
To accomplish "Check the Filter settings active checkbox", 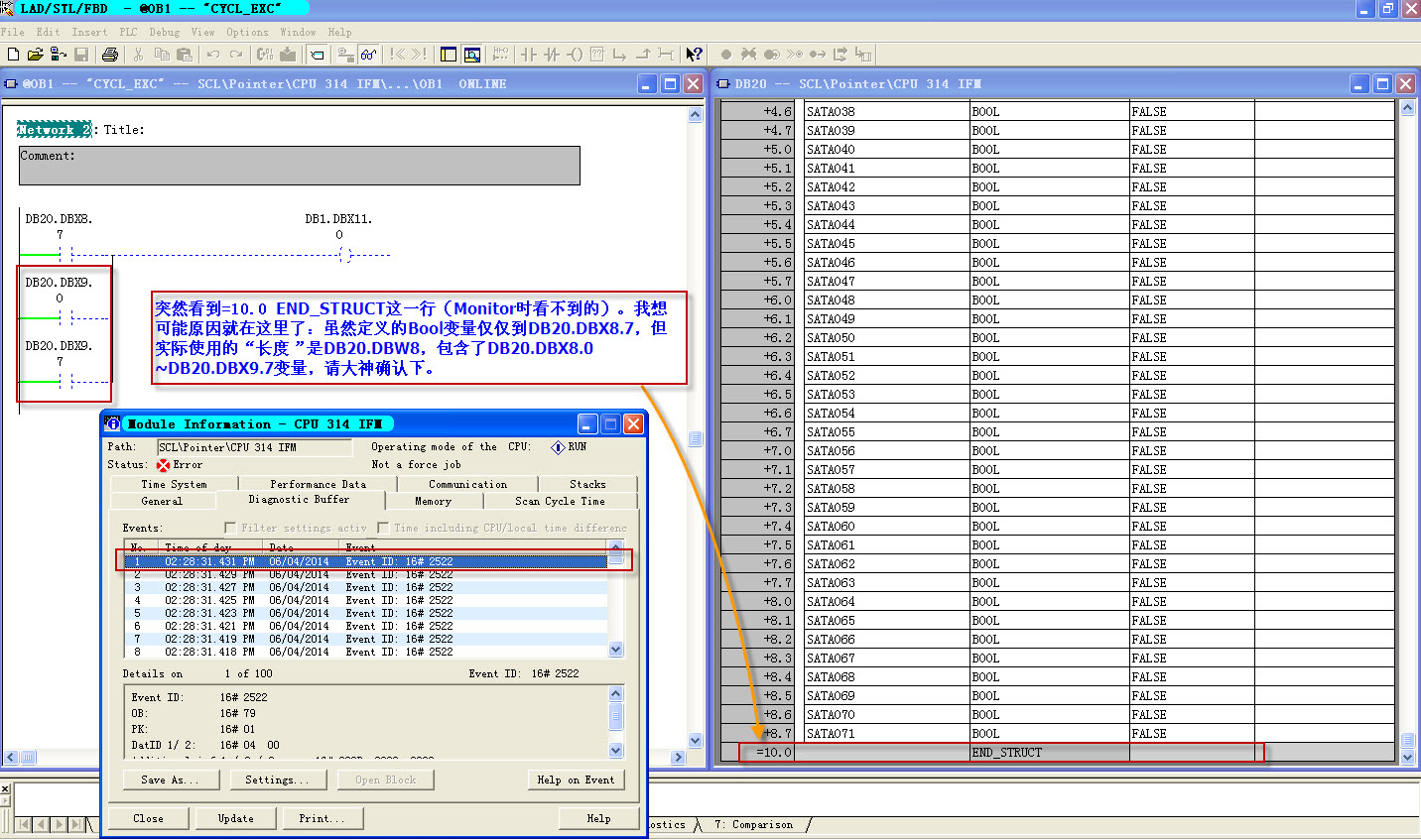I will pyautogui.click(x=230, y=528).
